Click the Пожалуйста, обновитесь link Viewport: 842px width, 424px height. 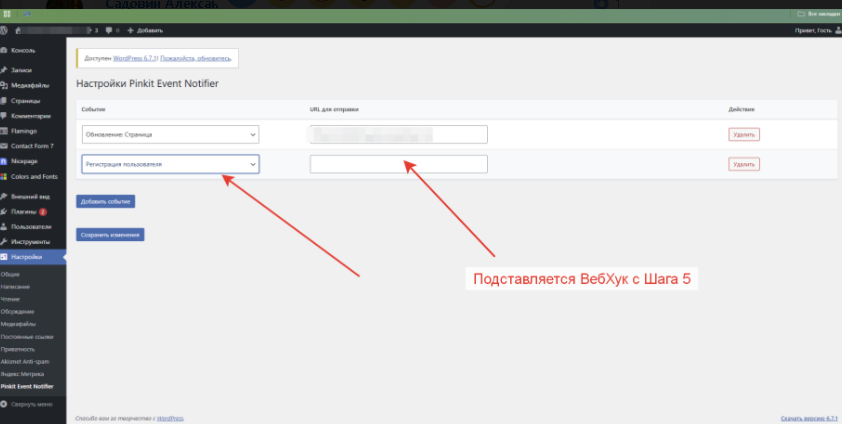pyautogui.click(x=195, y=58)
